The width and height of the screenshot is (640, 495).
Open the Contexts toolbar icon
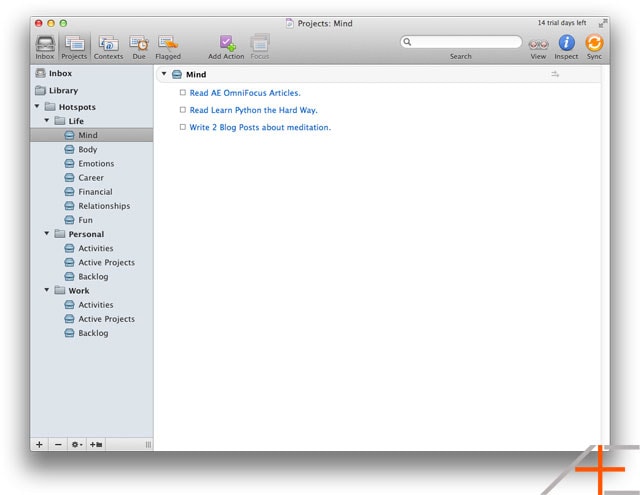coord(108,43)
